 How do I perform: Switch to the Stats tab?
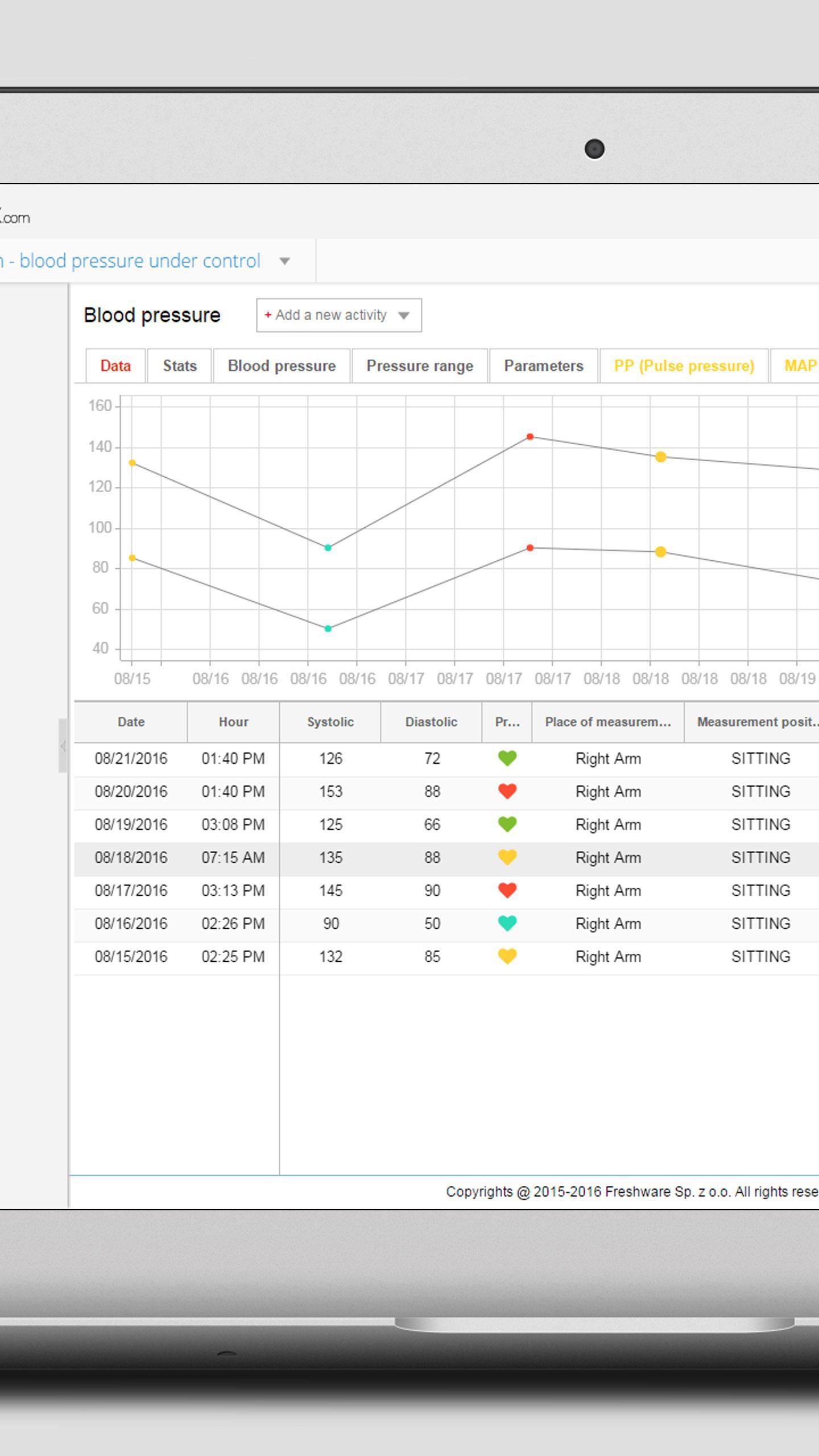(x=180, y=366)
